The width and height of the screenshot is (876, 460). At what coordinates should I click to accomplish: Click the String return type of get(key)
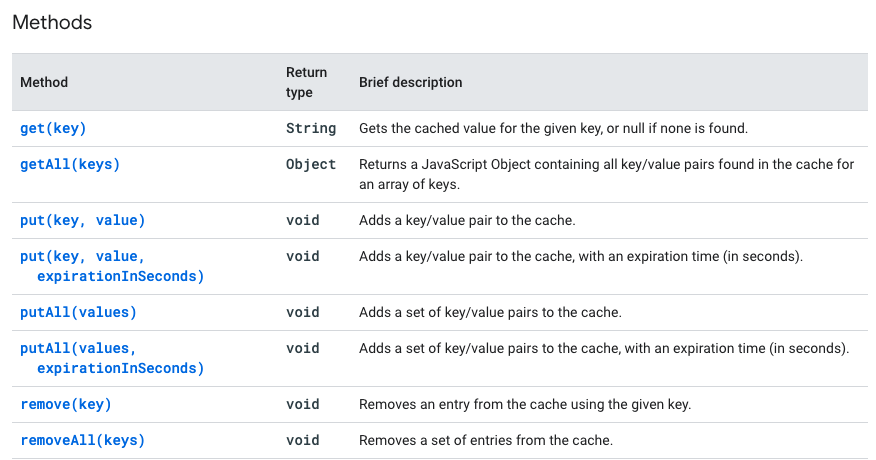point(311,129)
